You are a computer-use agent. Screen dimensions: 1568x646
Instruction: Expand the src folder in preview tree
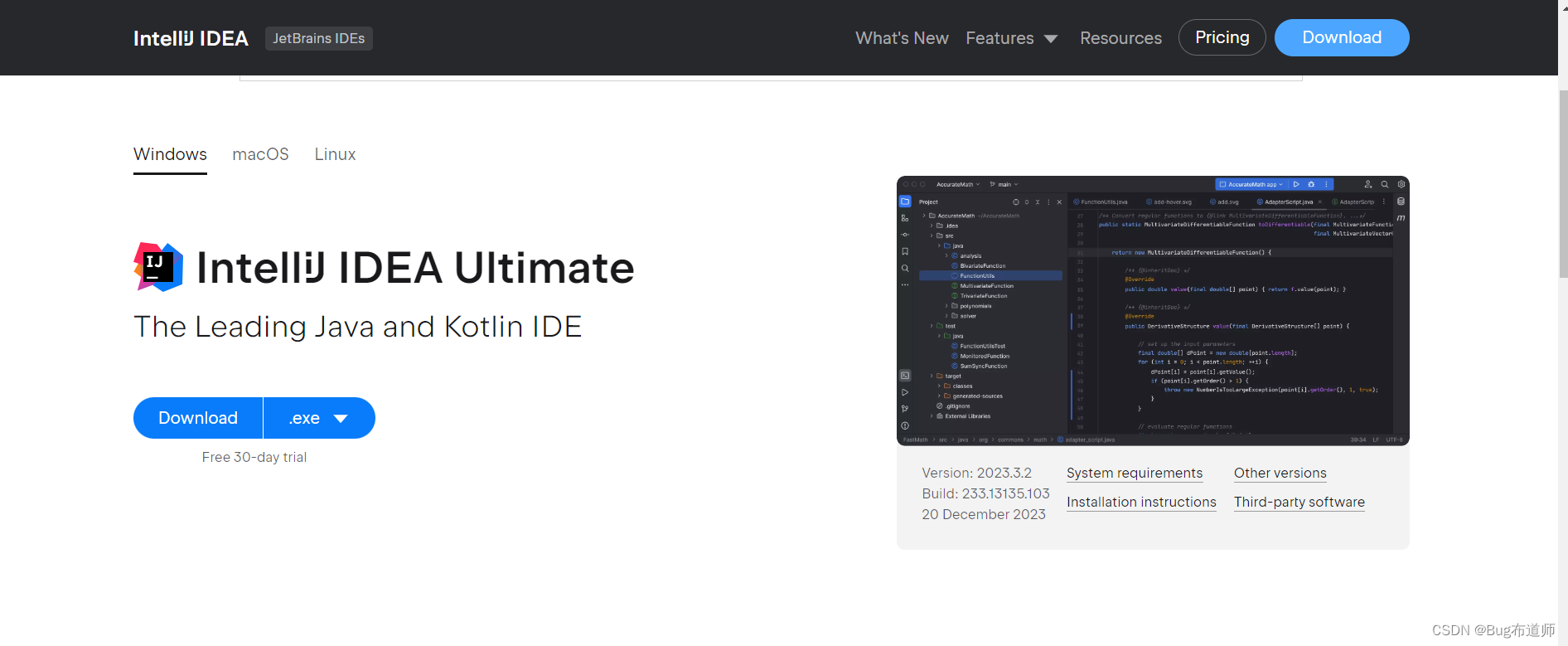(x=932, y=236)
